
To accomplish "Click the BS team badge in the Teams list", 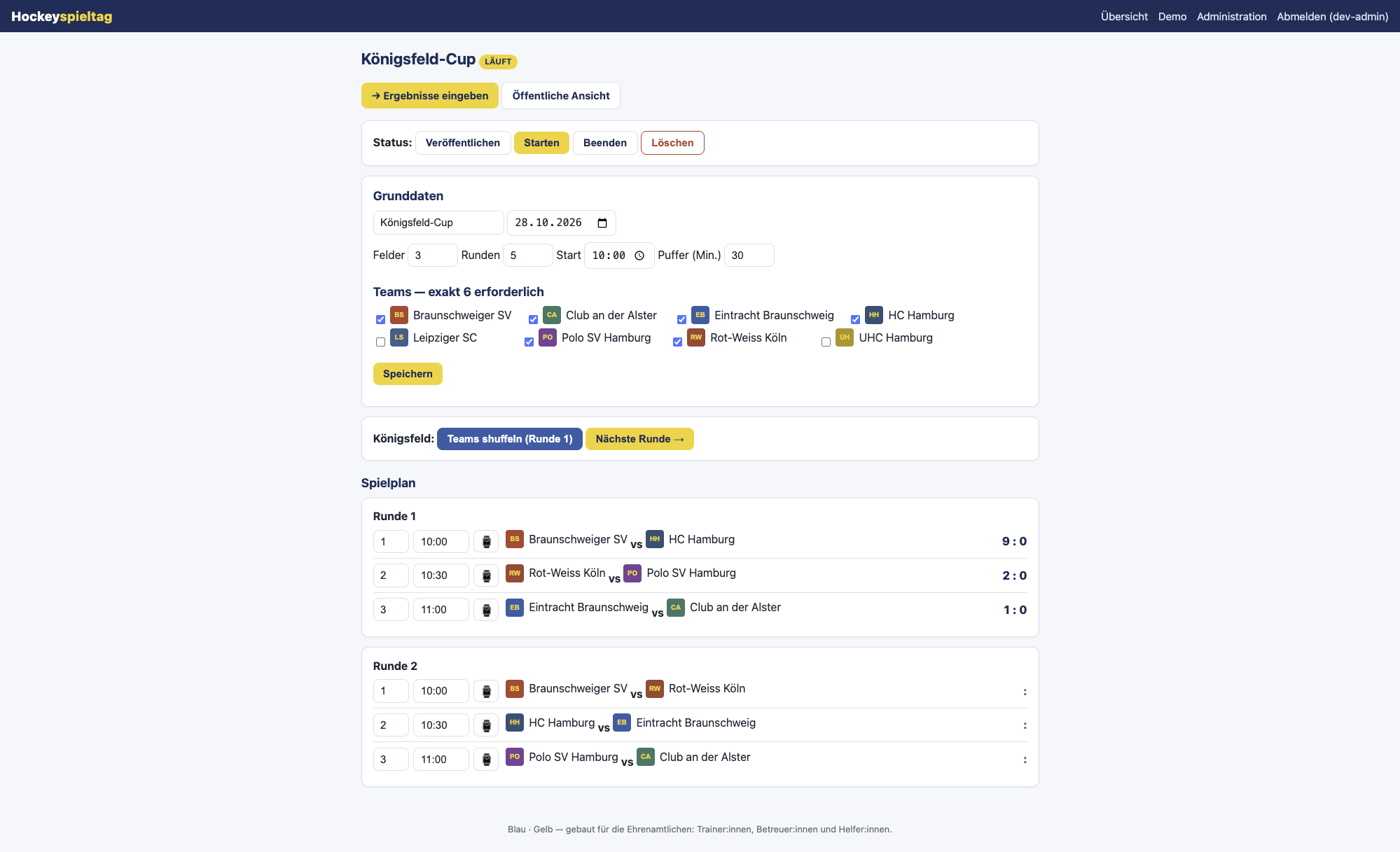I will click(x=399, y=315).
